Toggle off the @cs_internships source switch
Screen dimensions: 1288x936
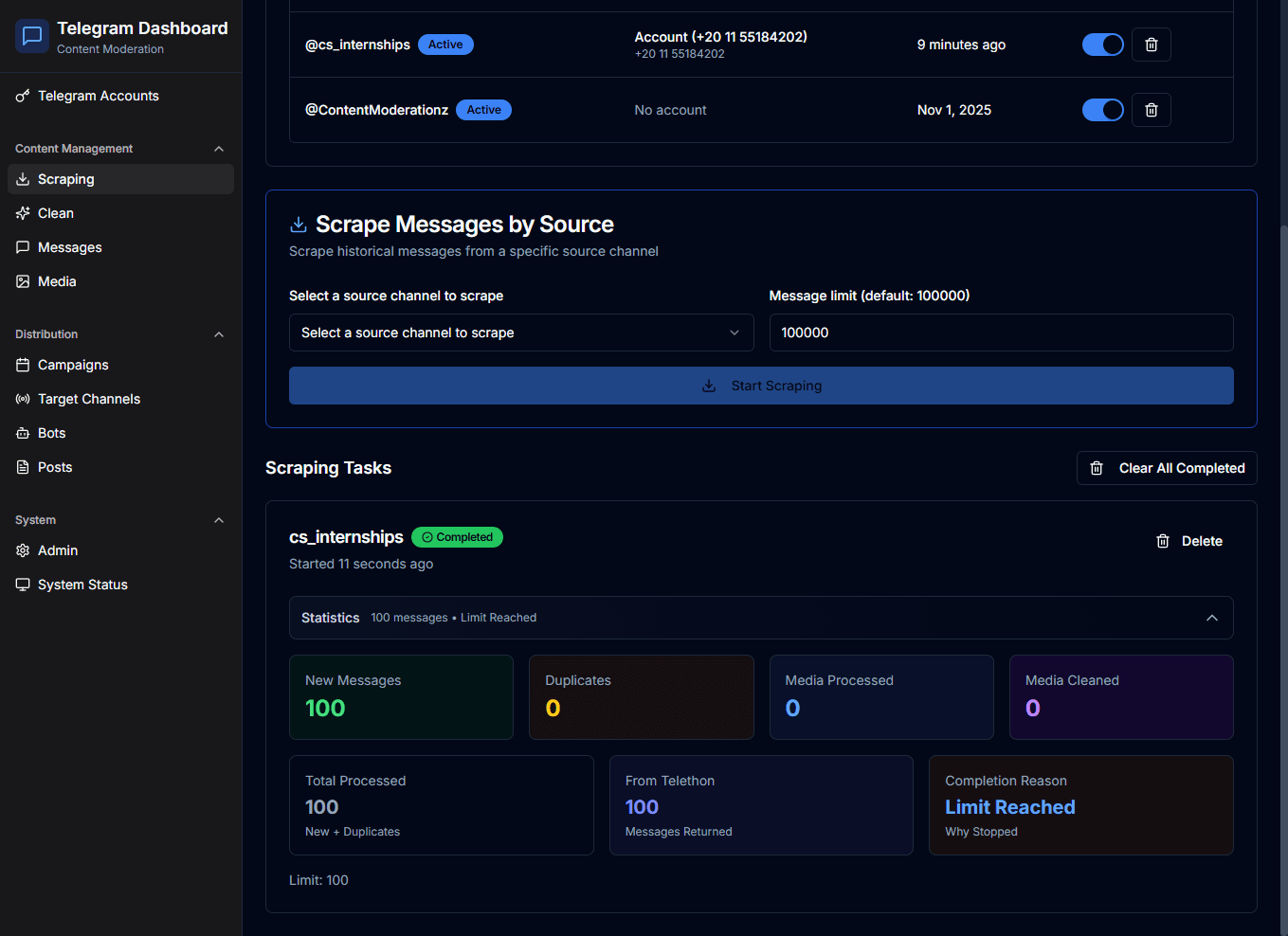[1103, 45]
